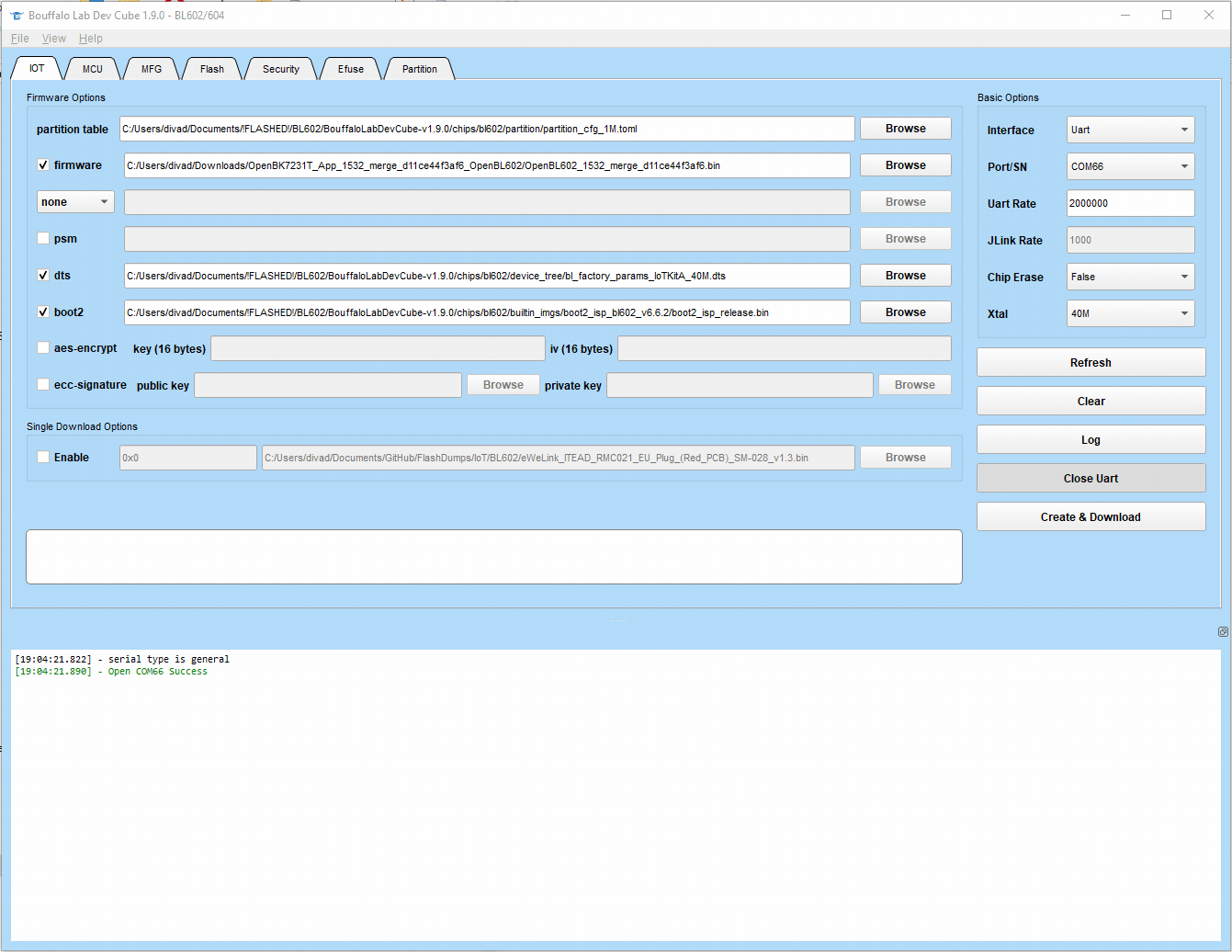Open the View menu
Viewport: 1232px width, 952px height.
[x=54, y=39]
